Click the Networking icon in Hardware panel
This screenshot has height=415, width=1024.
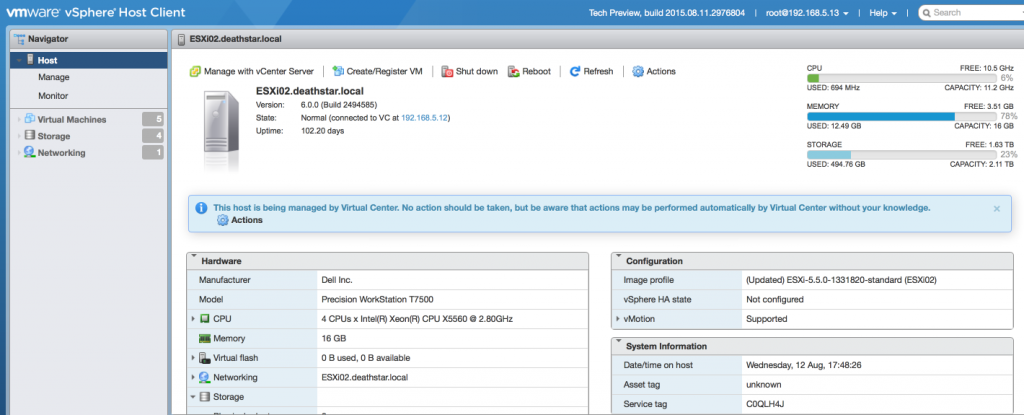pyautogui.click(x=204, y=378)
